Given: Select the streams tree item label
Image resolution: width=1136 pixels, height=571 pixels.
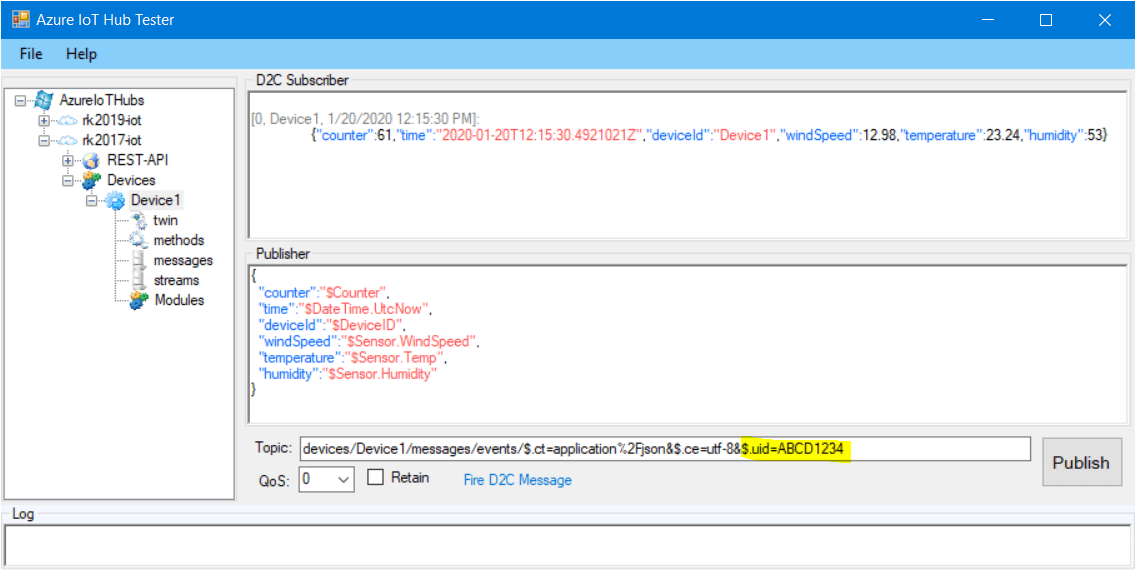Looking at the screenshot, I should 176,280.
